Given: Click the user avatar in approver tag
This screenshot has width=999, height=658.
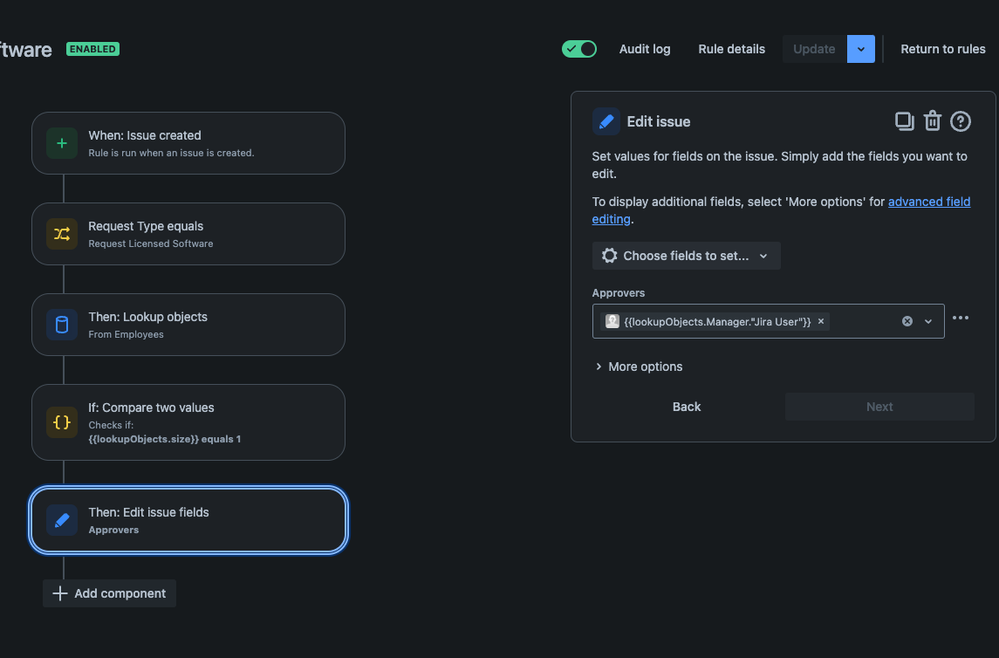Looking at the screenshot, I should pyautogui.click(x=612, y=321).
